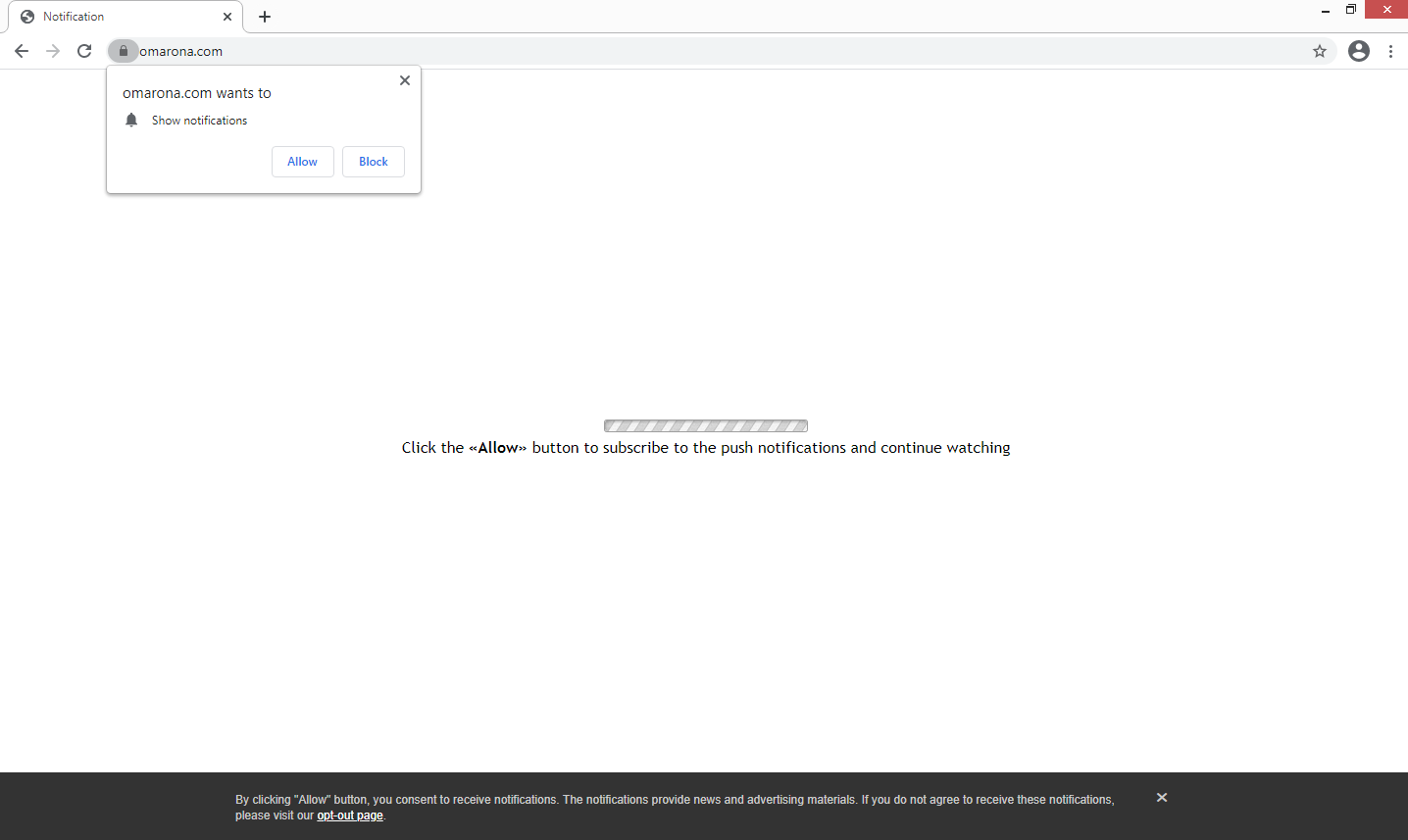
Task: Close the bottom consent banner
Action: tap(1162, 798)
